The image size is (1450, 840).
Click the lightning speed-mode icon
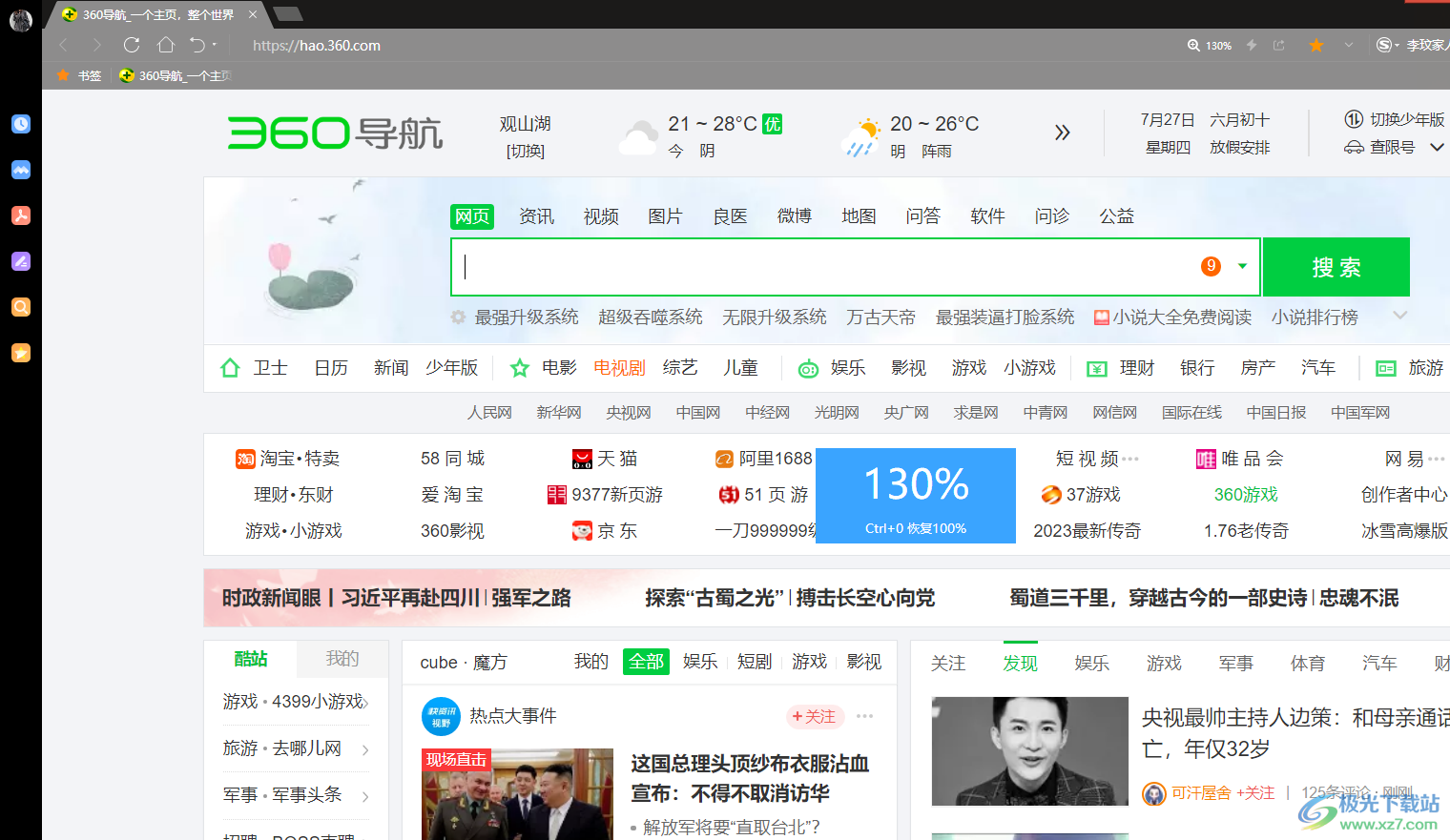click(x=1252, y=45)
